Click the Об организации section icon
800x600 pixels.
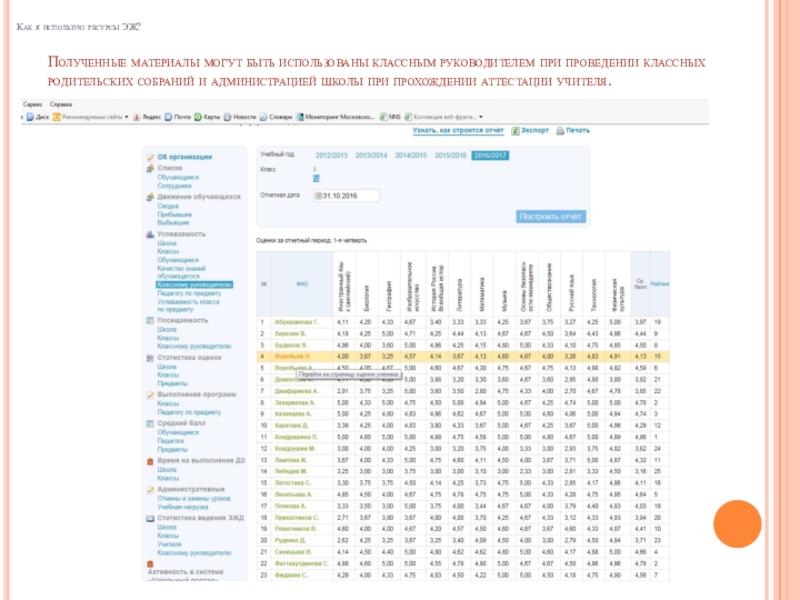[x=149, y=157]
